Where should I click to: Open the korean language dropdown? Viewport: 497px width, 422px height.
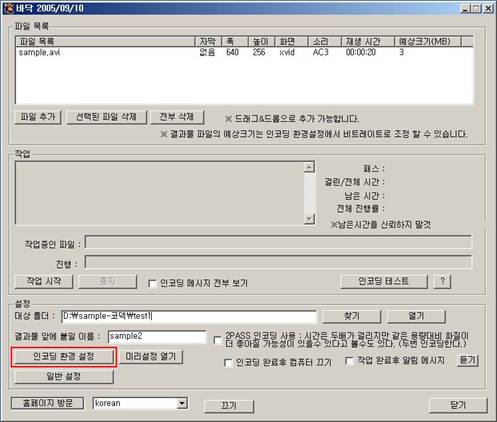182,404
